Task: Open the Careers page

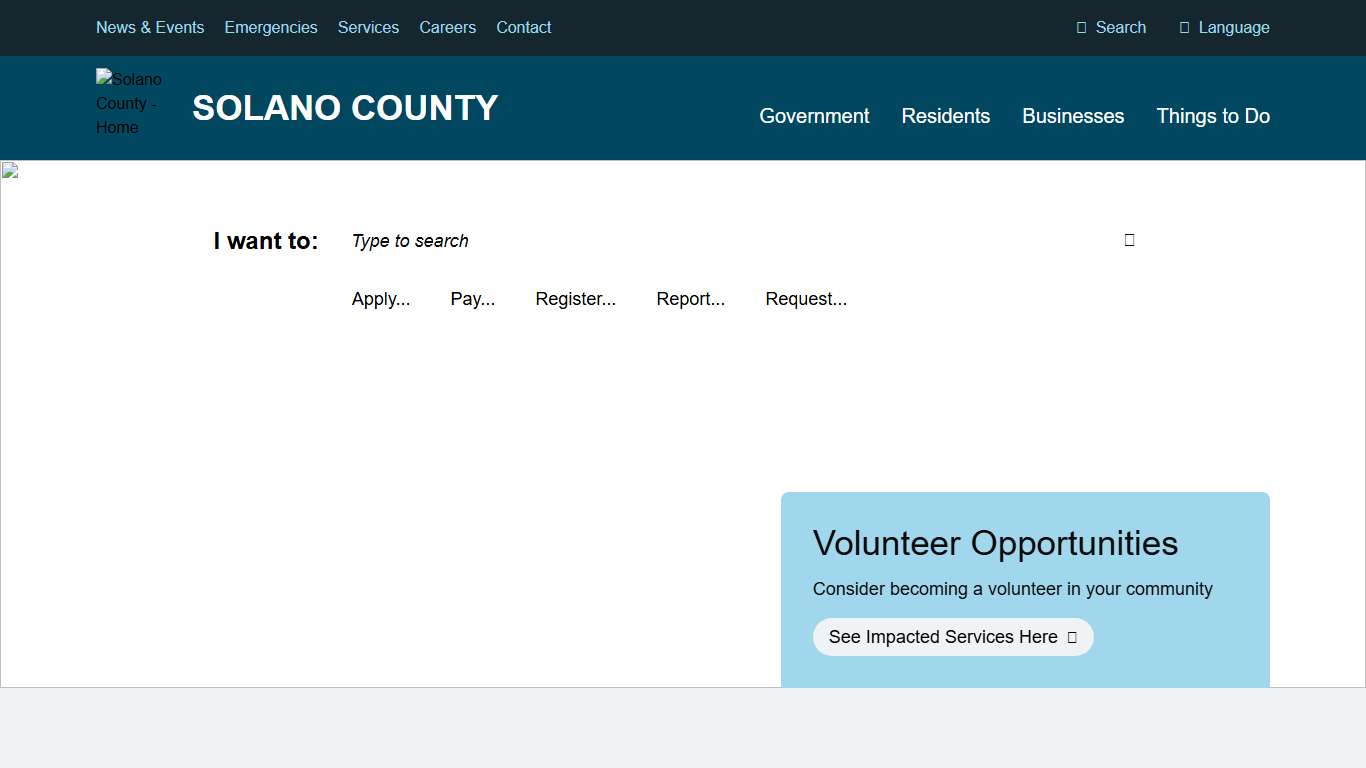Action: pos(447,27)
